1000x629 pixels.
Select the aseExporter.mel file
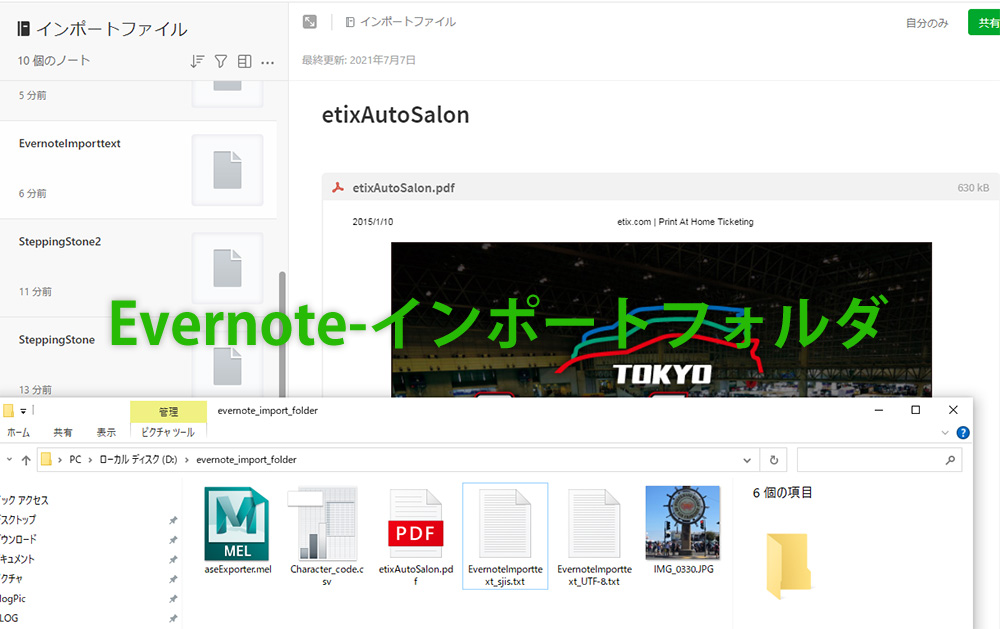pos(237,536)
